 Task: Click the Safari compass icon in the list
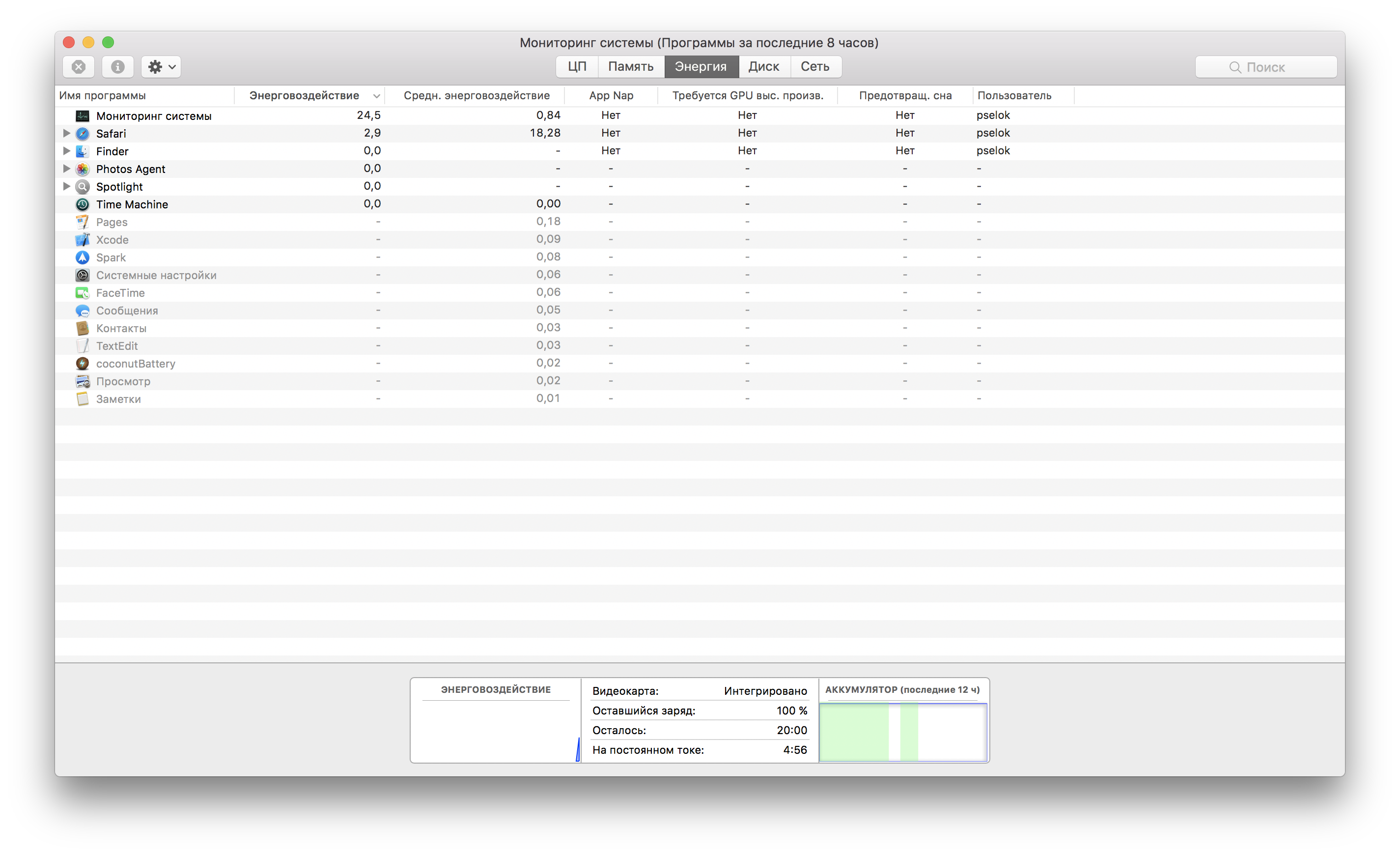pyautogui.click(x=83, y=134)
